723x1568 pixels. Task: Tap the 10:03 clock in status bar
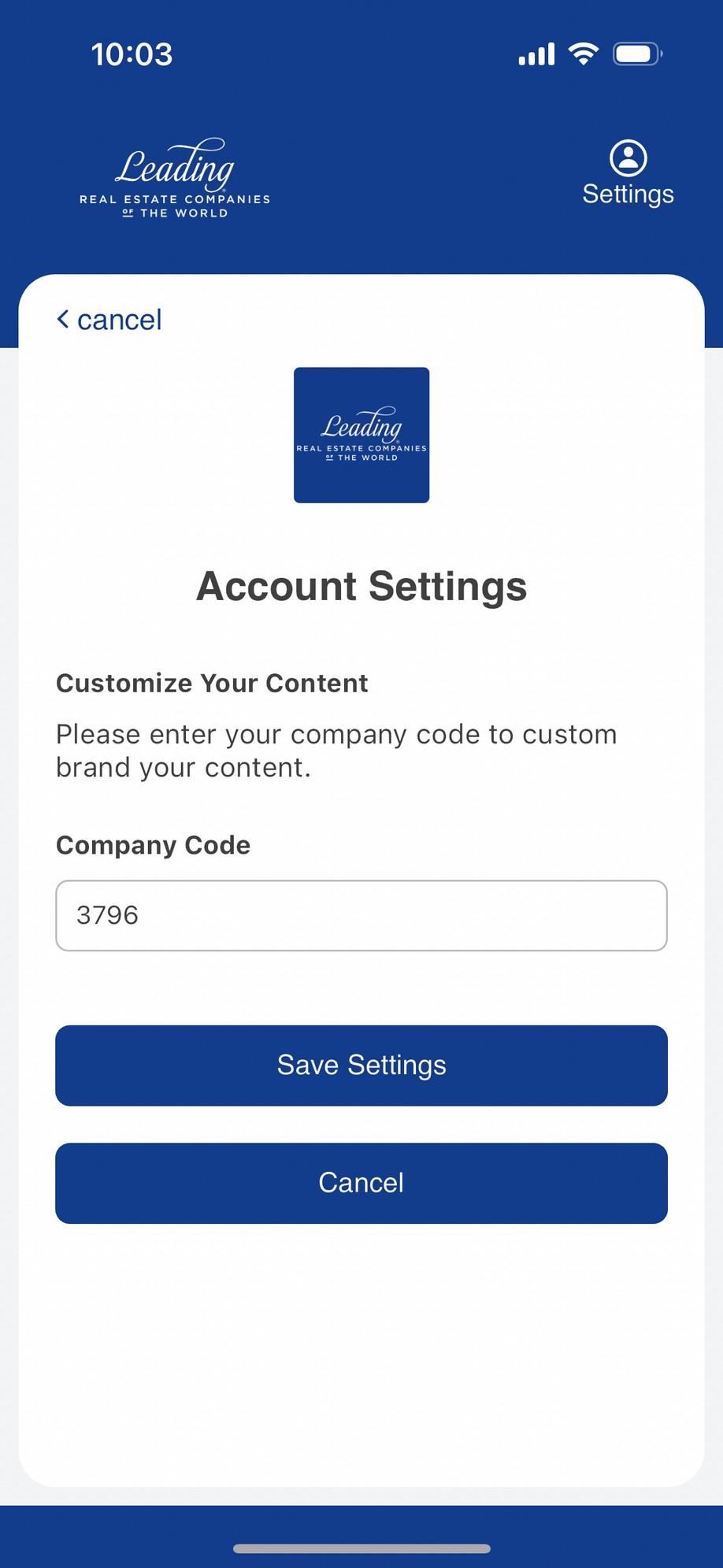pyautogui.click(x=132, y=54)
